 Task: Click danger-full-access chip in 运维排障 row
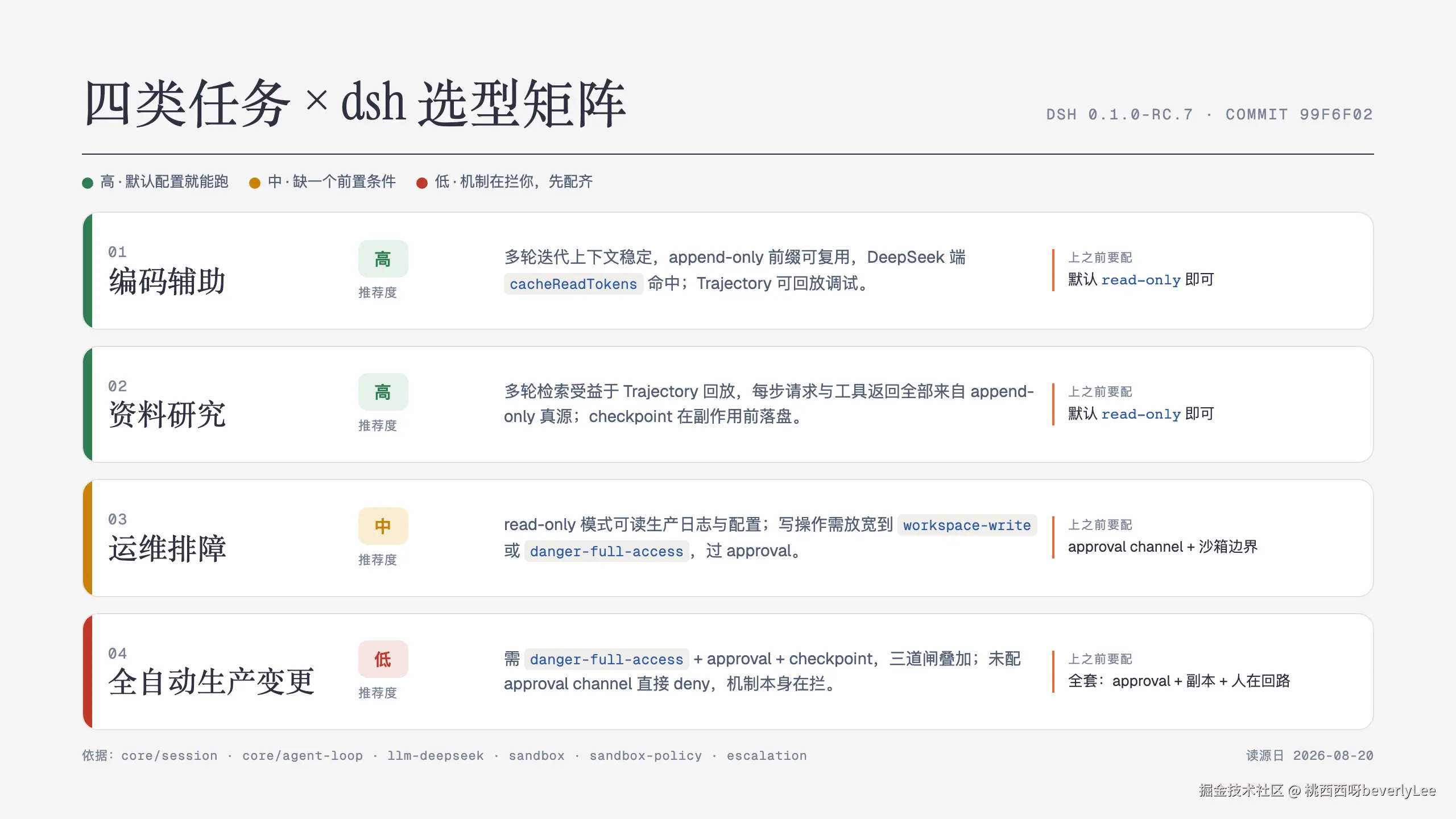(x=606, y=551)
